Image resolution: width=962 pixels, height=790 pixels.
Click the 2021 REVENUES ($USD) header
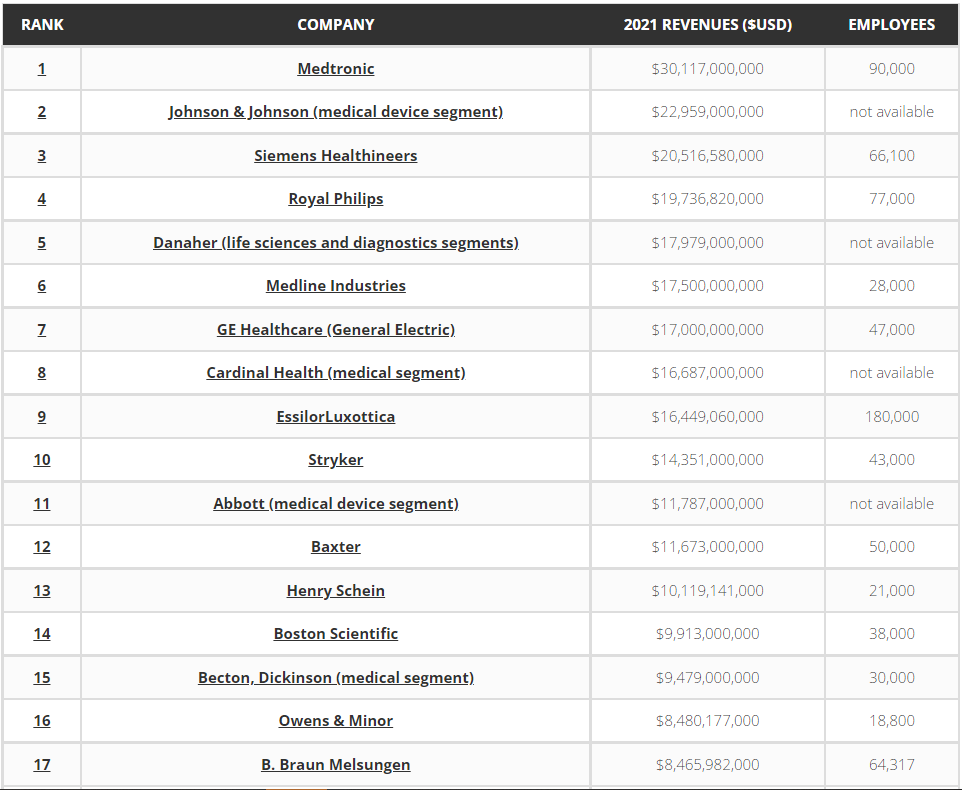[x=707, y=25]
